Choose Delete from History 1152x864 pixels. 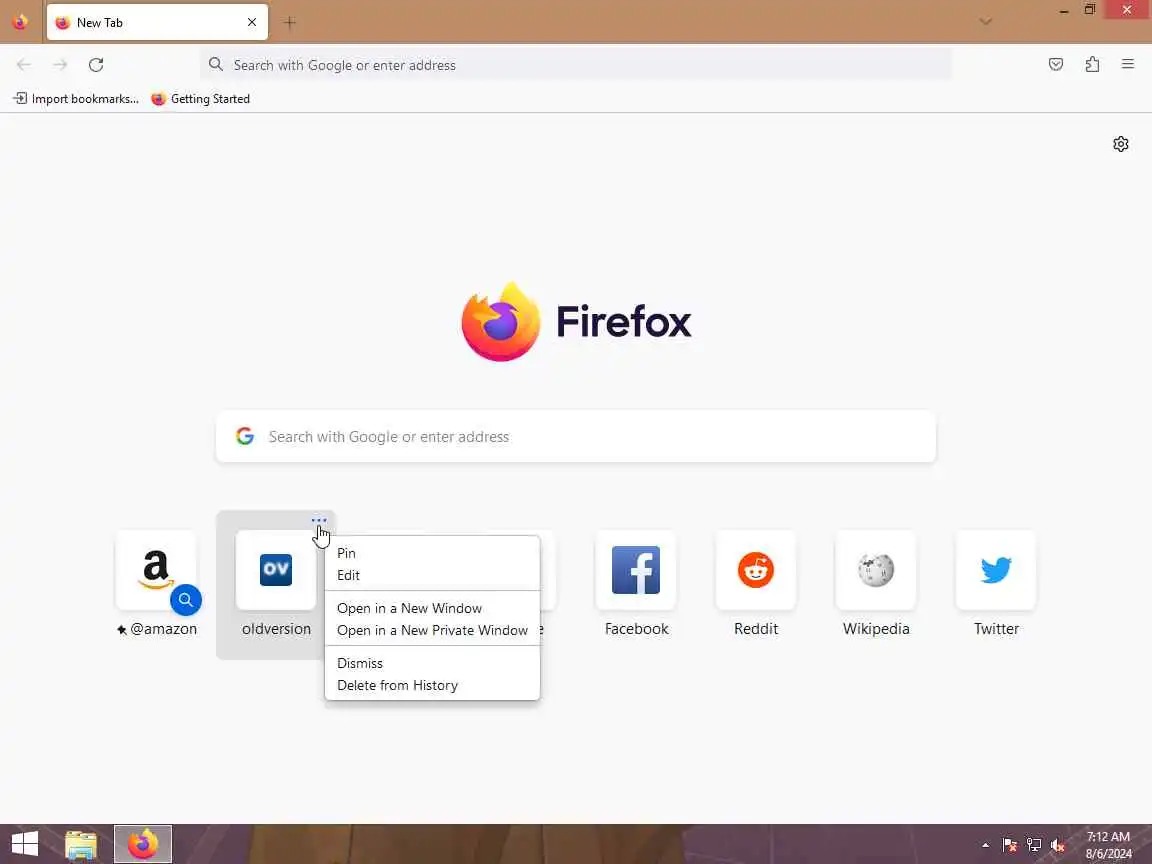pyautogui.click(x=432, y=685)
